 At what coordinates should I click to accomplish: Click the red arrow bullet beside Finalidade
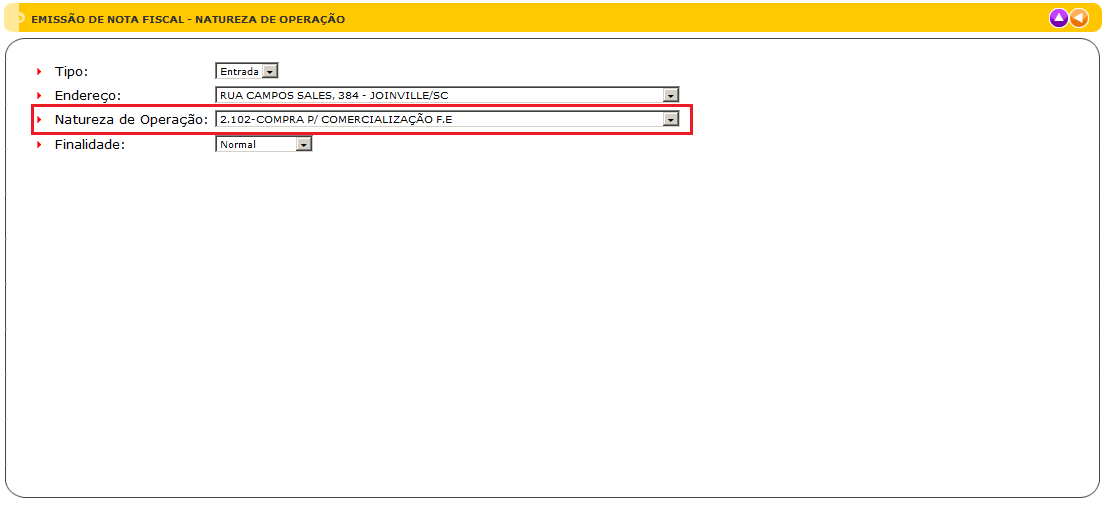(x=40, y=144)
